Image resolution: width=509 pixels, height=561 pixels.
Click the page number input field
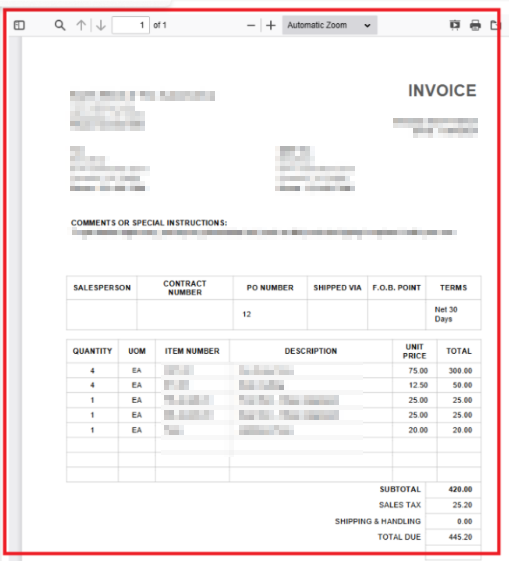tap(131, 25)
